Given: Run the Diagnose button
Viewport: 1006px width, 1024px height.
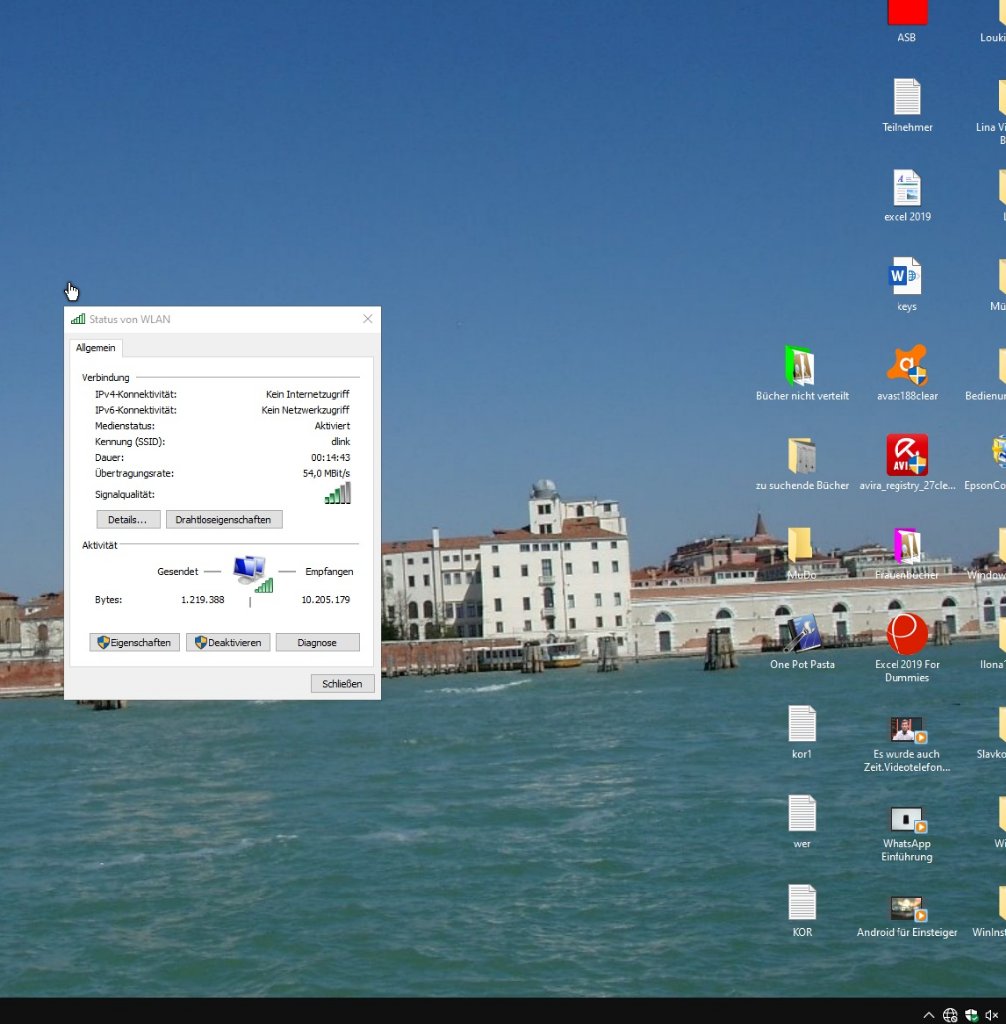Looking at the screenshot, I should pyautogui.click(x=317, y=643).
